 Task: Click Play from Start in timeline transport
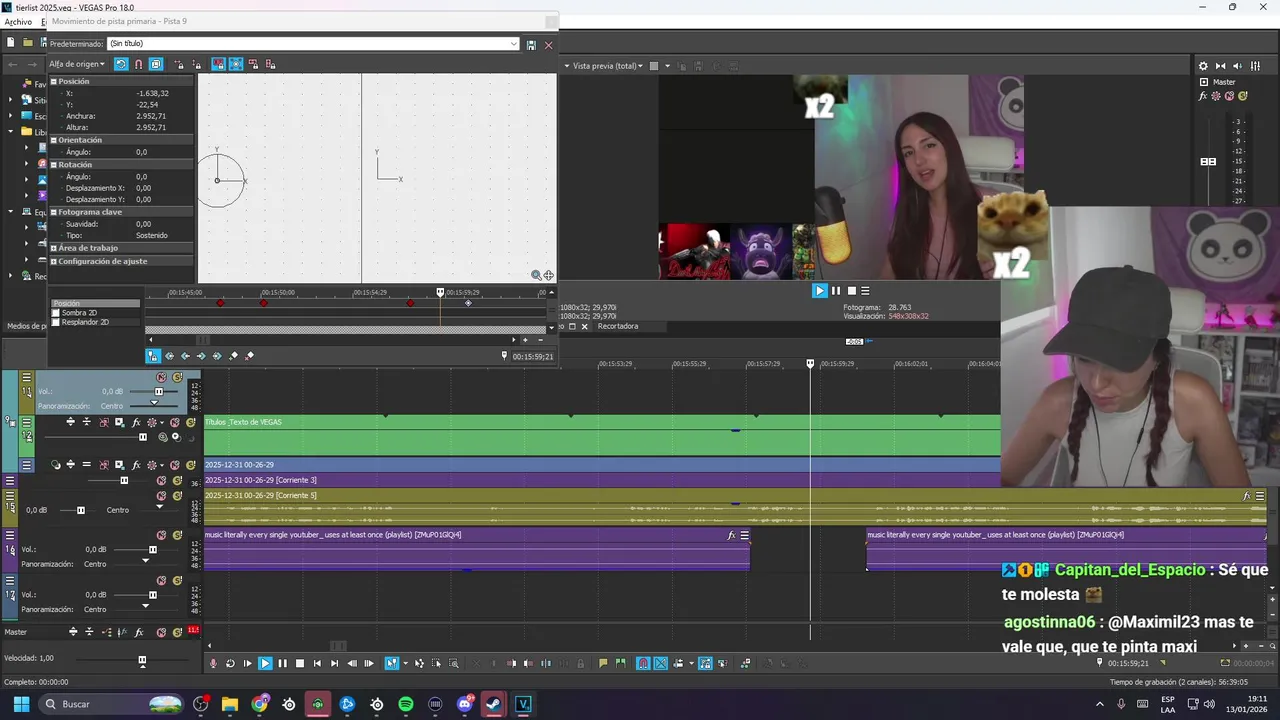click(247, 663)
